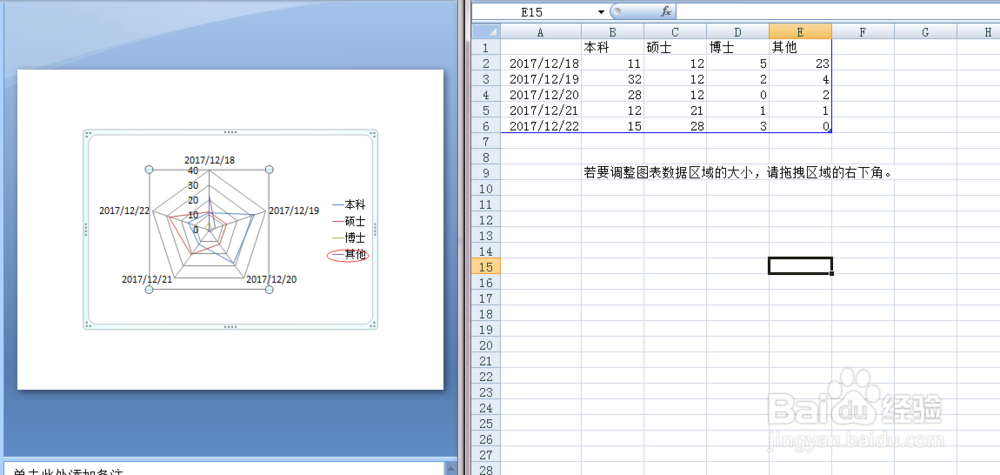Click date cell 2017/12/19 in spreadsheet
Screen dimensions: 1000x475
tap(540, 79)
